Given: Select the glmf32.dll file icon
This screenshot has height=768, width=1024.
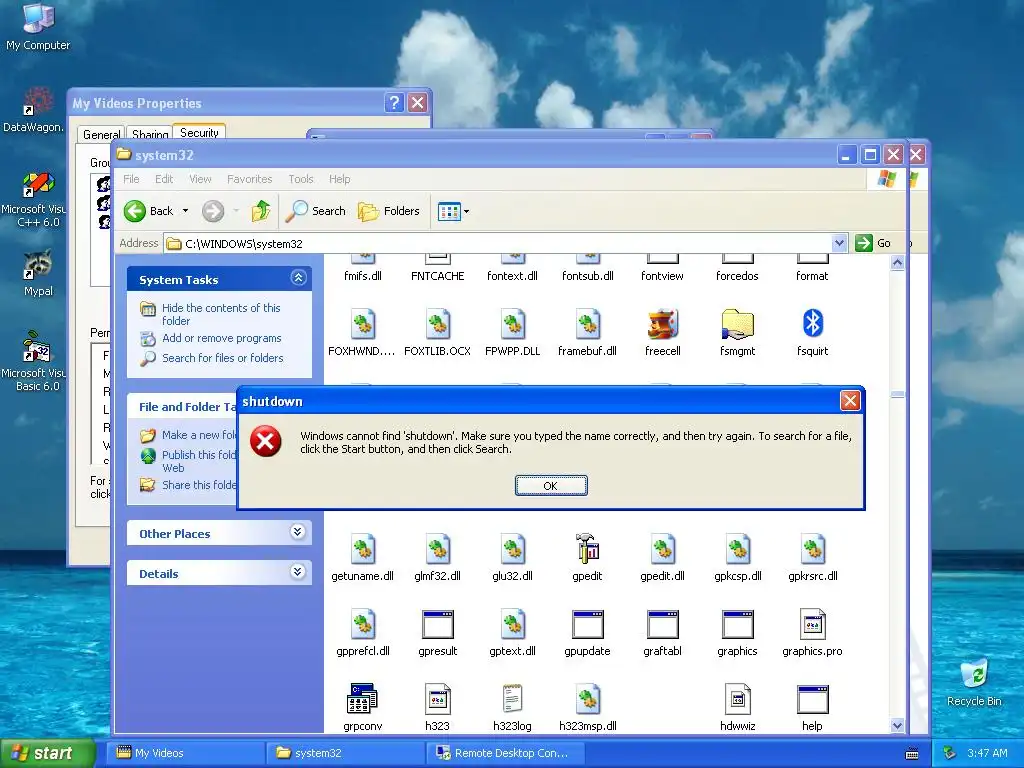Looking at the screenshot, I should tap(438, 549).
